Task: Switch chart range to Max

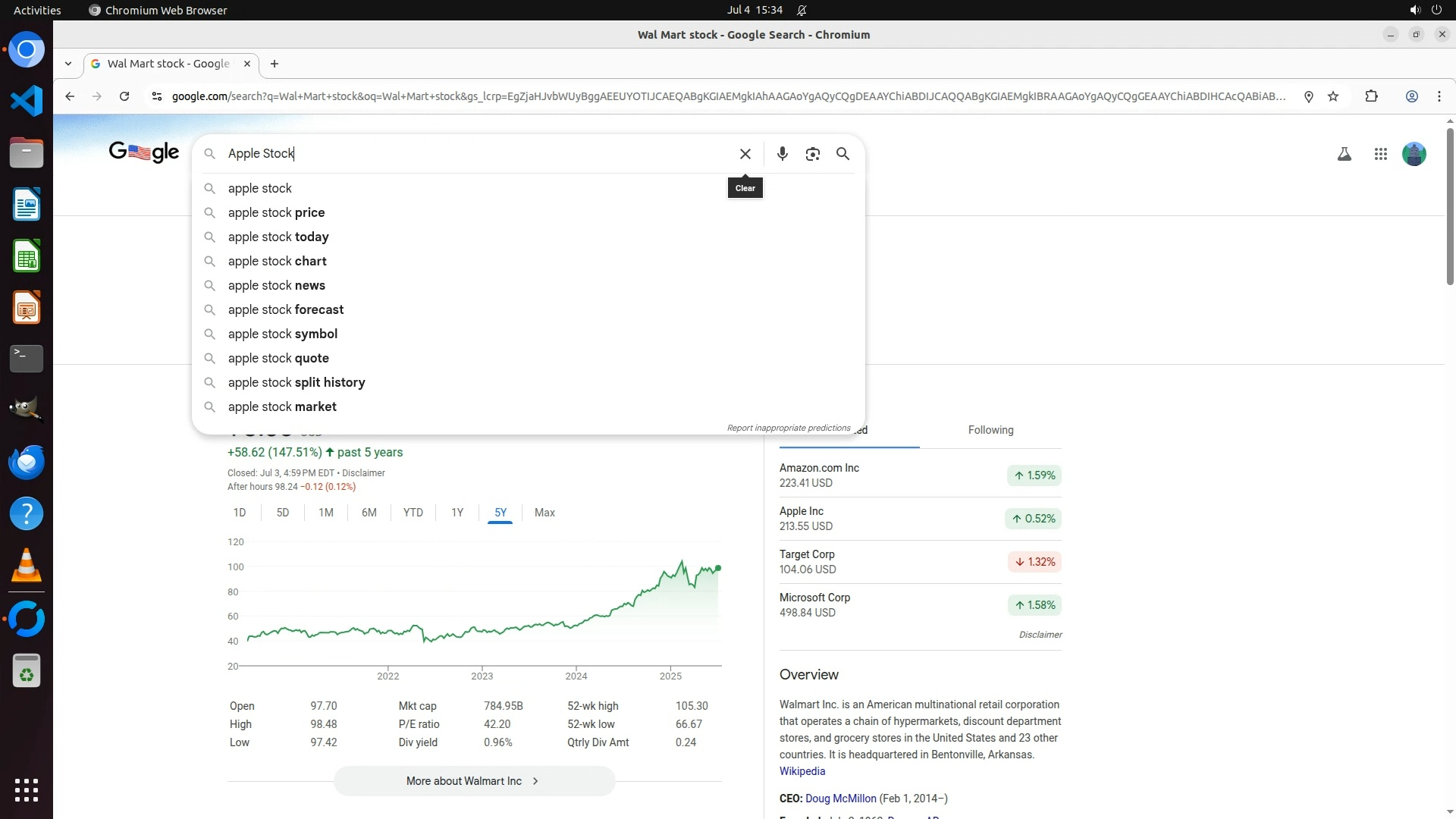Action: (x=544, y=513)
